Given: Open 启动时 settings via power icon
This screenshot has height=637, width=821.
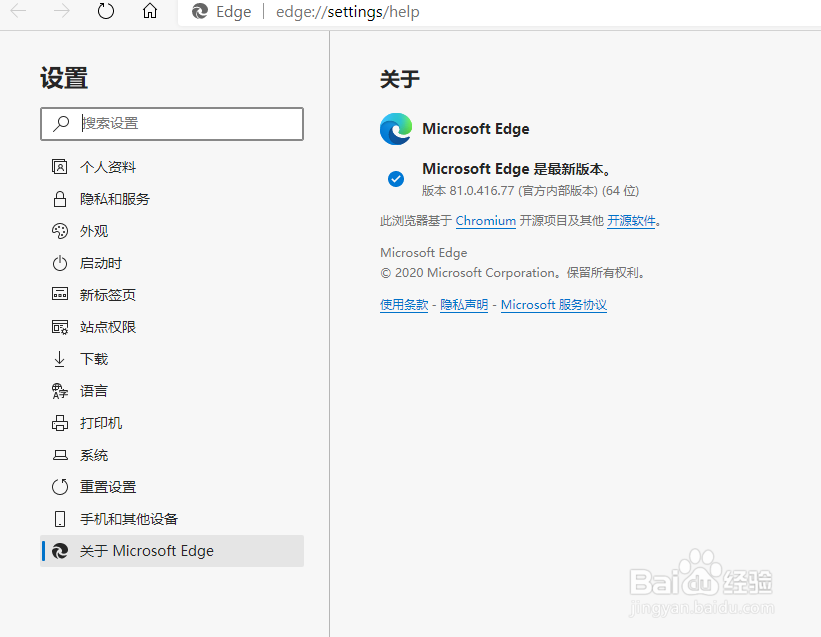Looking at the screenshot, I should 59,262.
